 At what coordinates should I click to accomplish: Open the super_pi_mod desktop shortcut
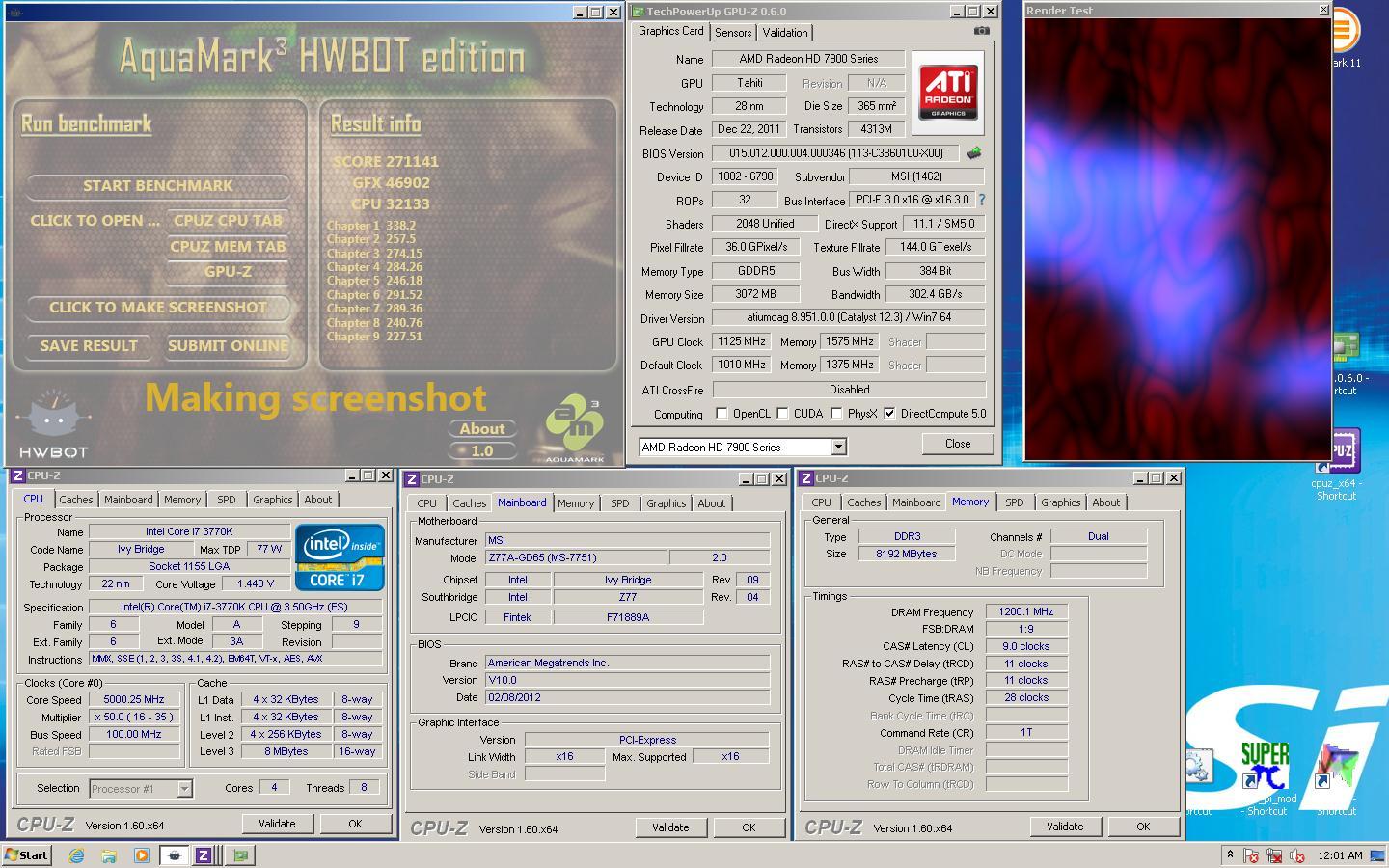pos(1266,779)
